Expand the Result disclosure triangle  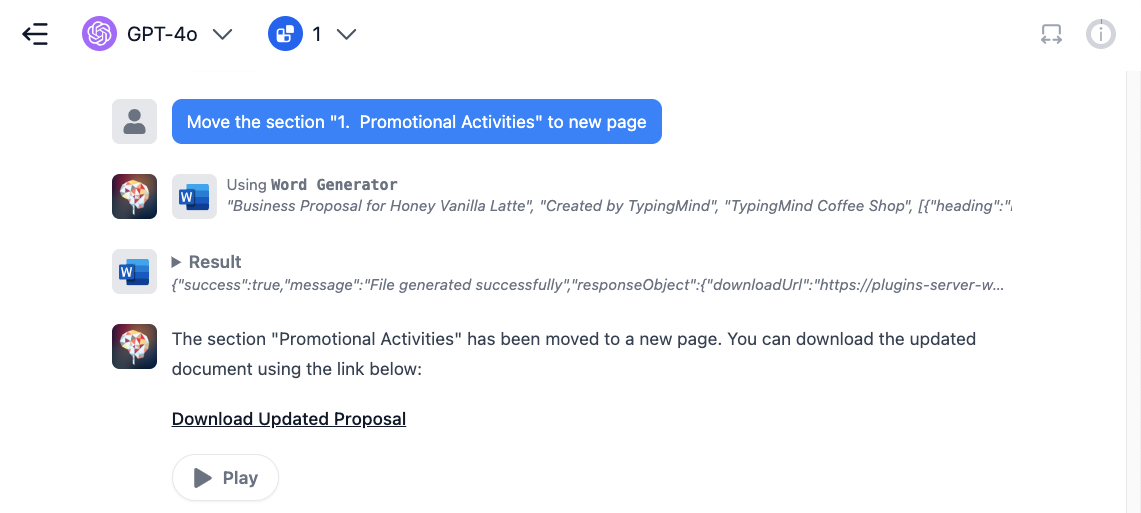(x=176, y=262)
